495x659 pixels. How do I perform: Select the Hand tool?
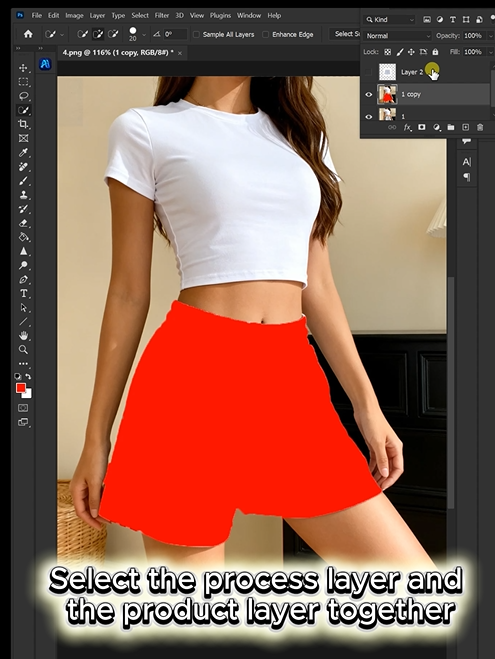(23, 335)
